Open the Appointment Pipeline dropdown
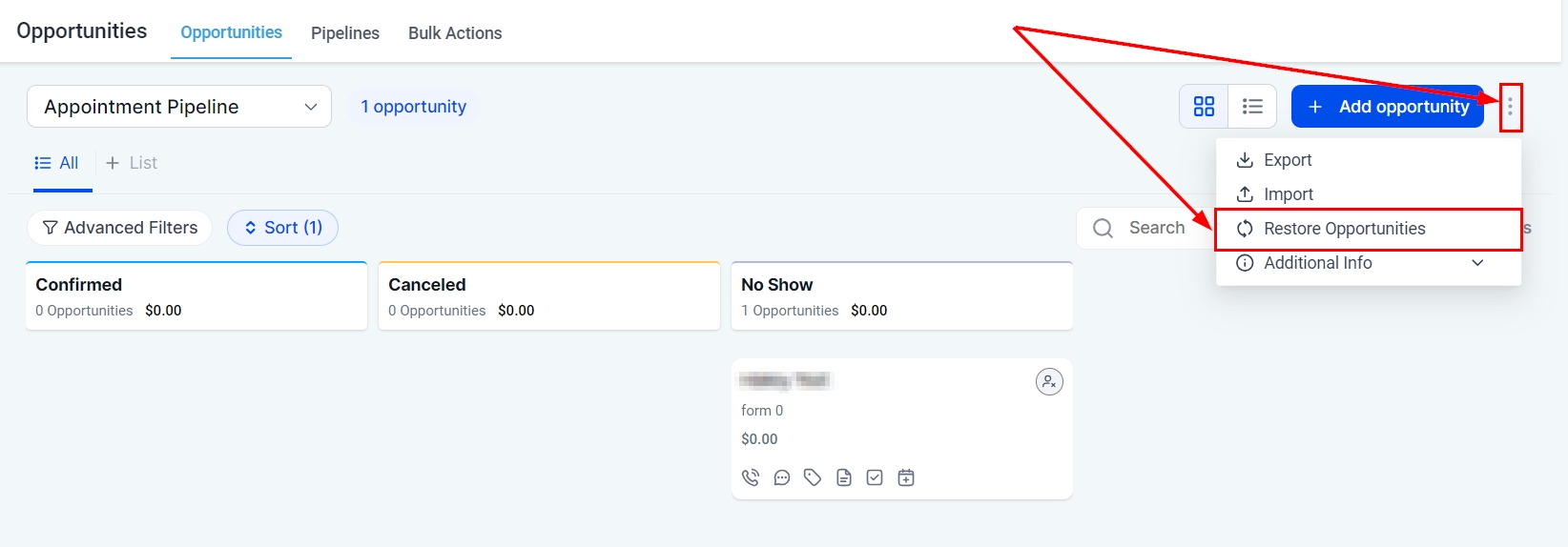 179,107
